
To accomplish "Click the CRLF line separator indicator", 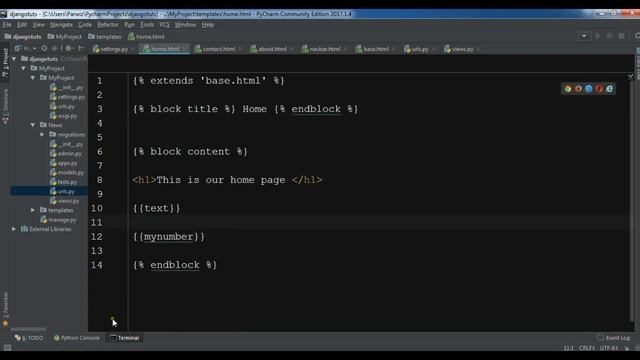I will [587, 348].
